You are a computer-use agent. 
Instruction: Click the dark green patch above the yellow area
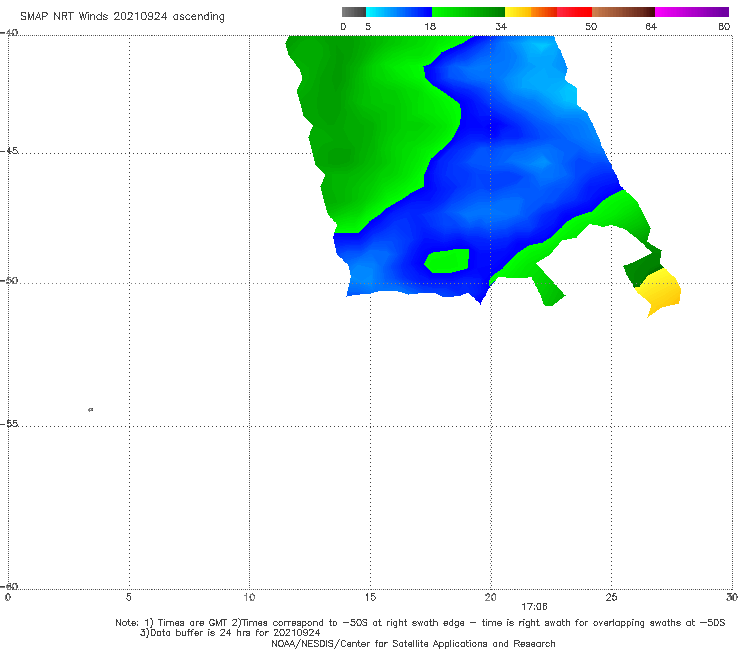tap(643, 268)
